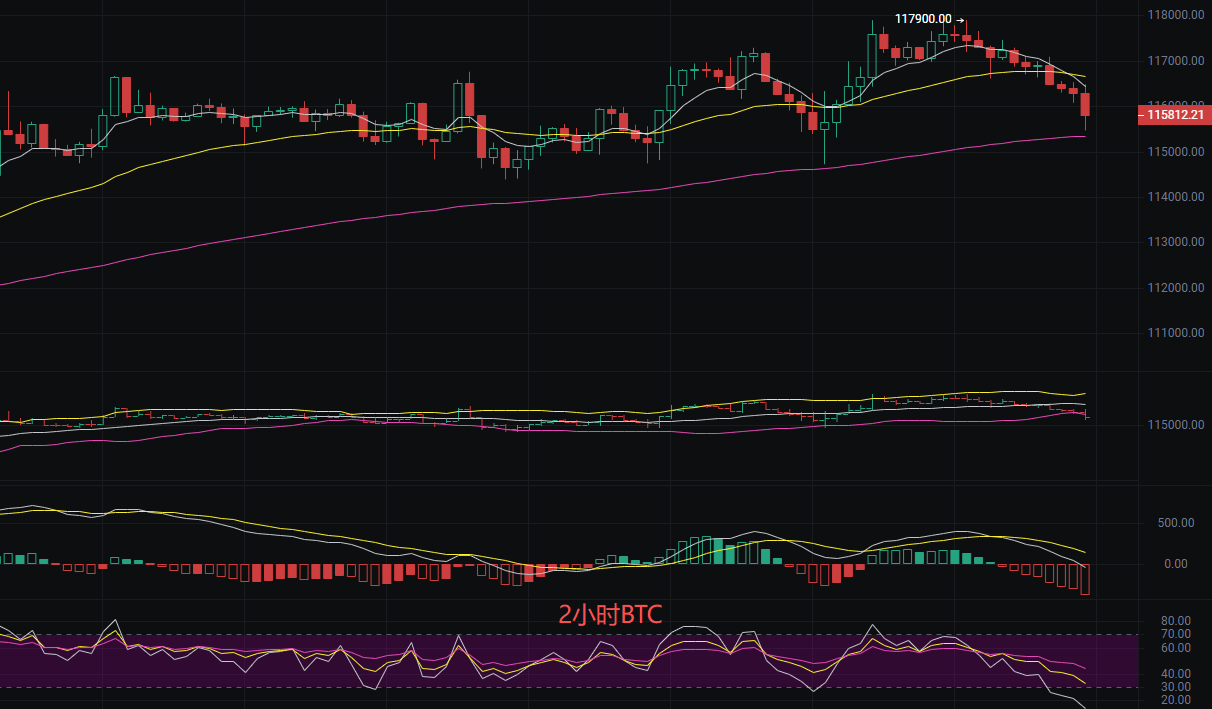This screenshot has width=1212, height=709.
Task: Click the 114000.00 price axis label
Action: pos(1174,197)
